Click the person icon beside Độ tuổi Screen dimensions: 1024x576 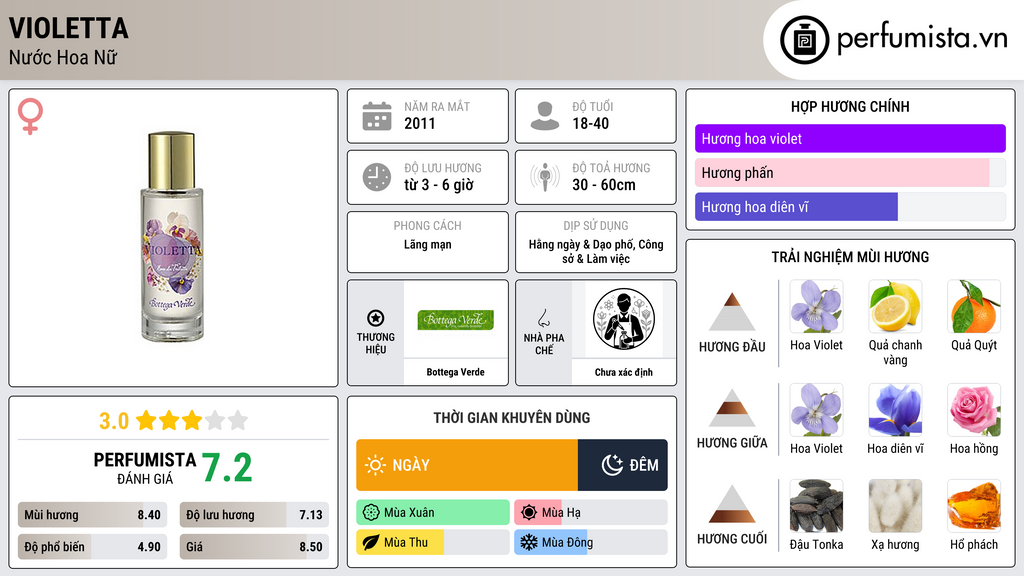click(x=545, y=116)
